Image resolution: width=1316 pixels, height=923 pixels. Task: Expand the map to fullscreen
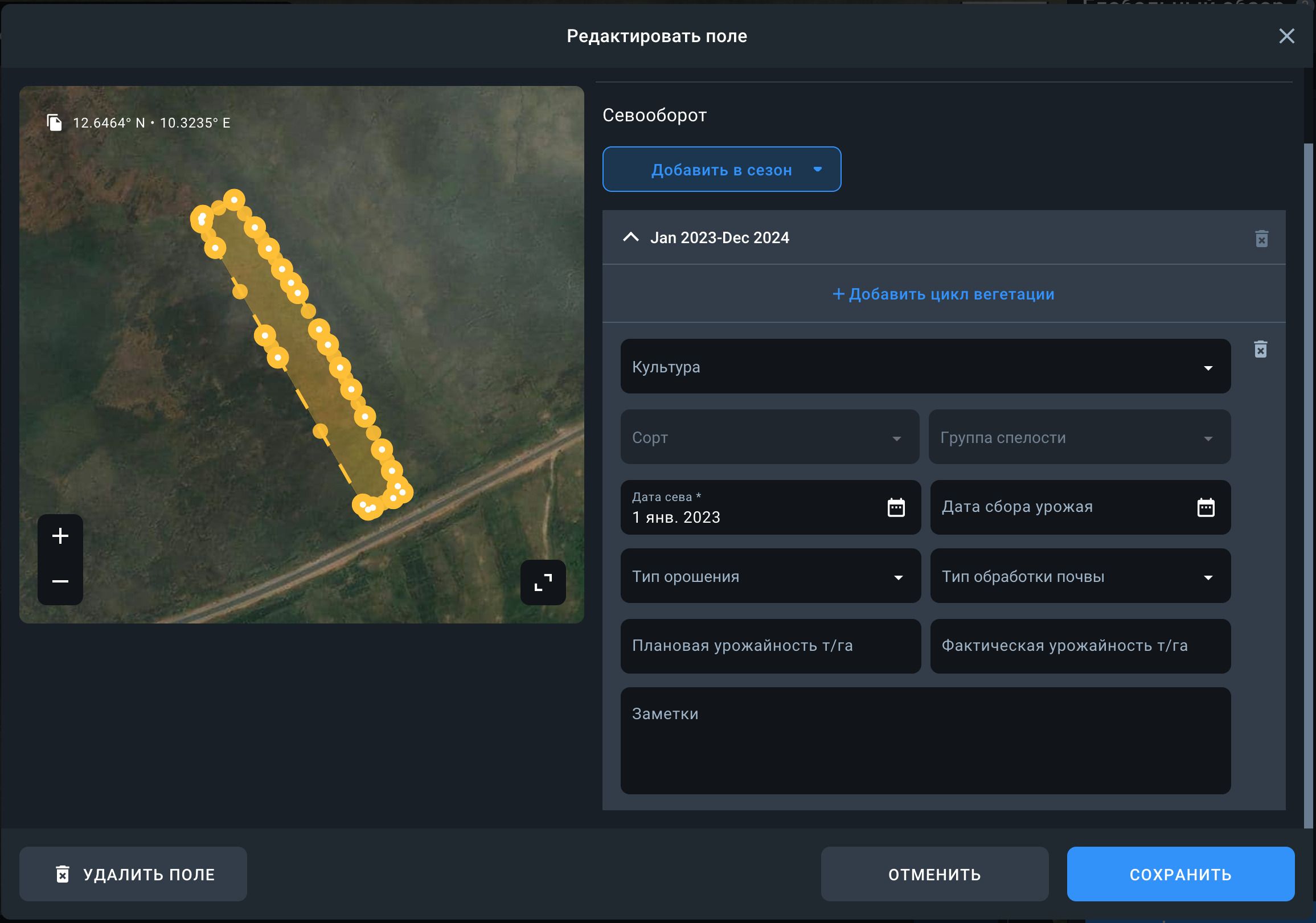[x=542, y=582]
